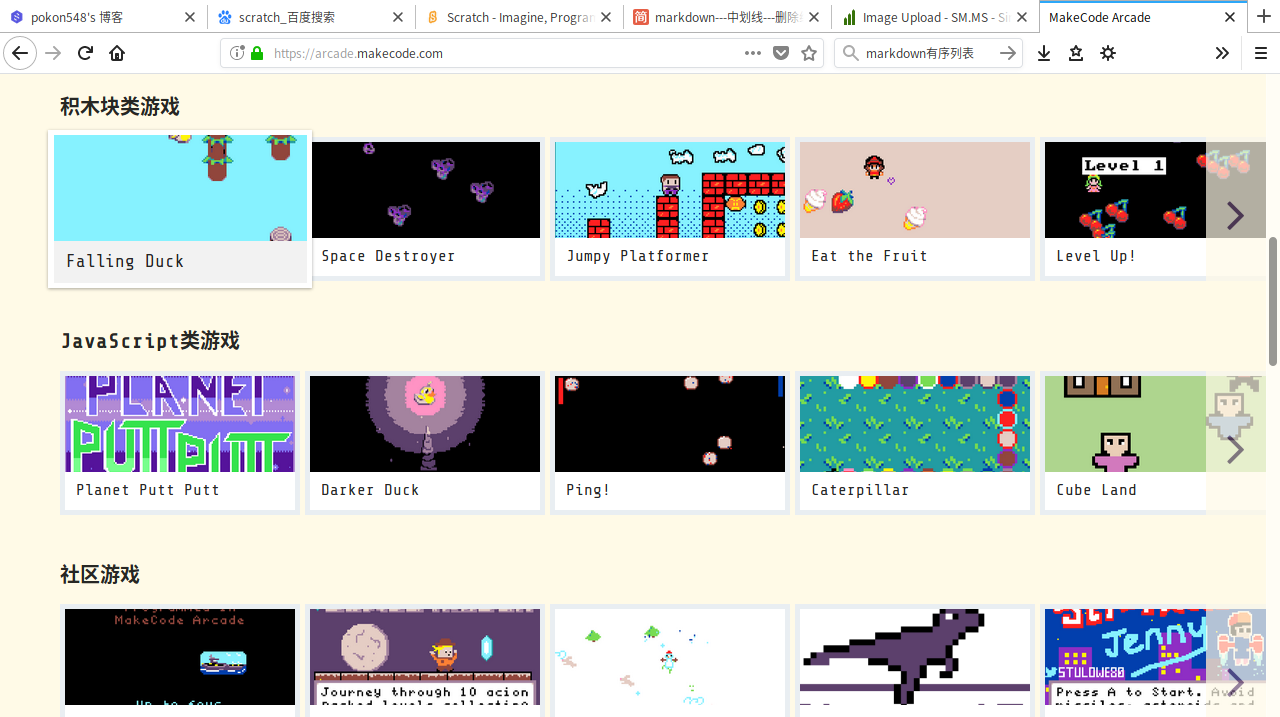1280x717 pixels.
Task: Click the 社区游戏 section heading
Action: [x=100, y=574]
